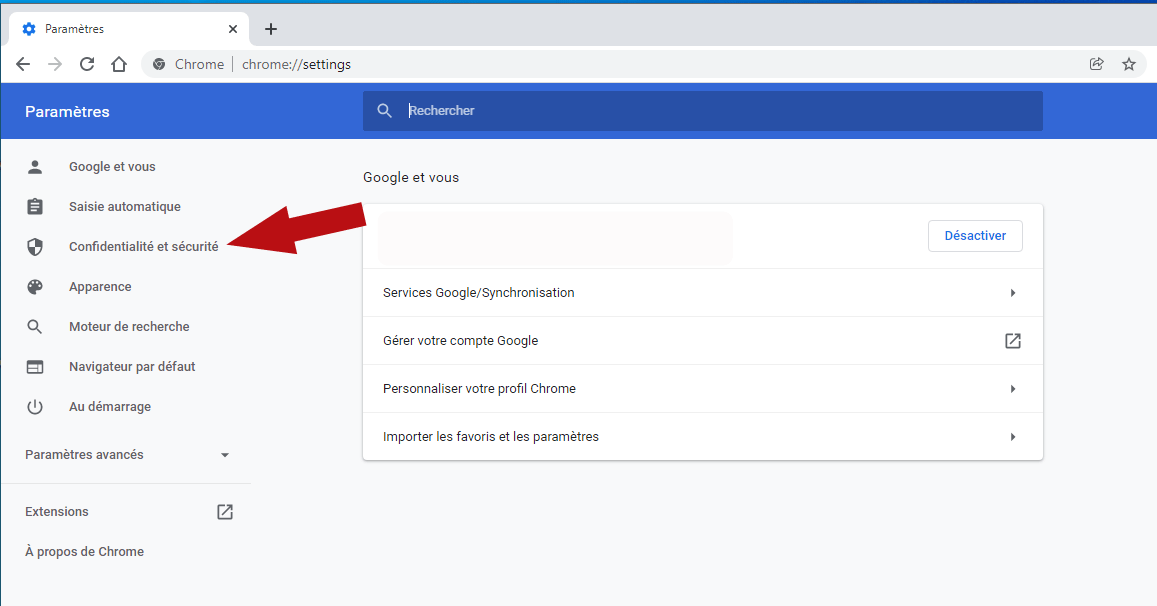Image resolution: width=1157 pixels, height=606 pixels.
Task: Open Importer les favoris et les paramètres
Action: (x=702, y=436)
